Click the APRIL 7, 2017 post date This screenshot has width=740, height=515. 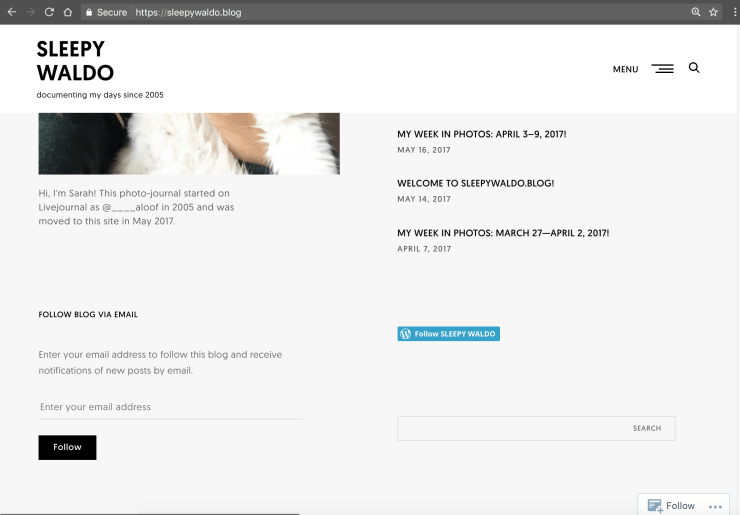[424, 249]
